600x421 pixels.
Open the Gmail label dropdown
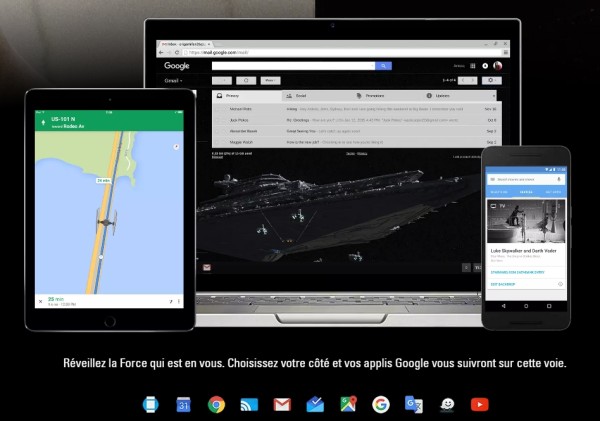pos(173,81)
